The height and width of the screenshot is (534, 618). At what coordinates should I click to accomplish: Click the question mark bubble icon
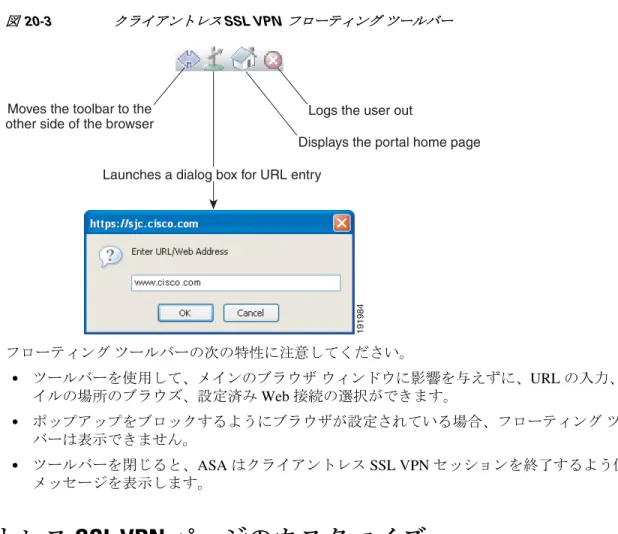tap(110, 257)
